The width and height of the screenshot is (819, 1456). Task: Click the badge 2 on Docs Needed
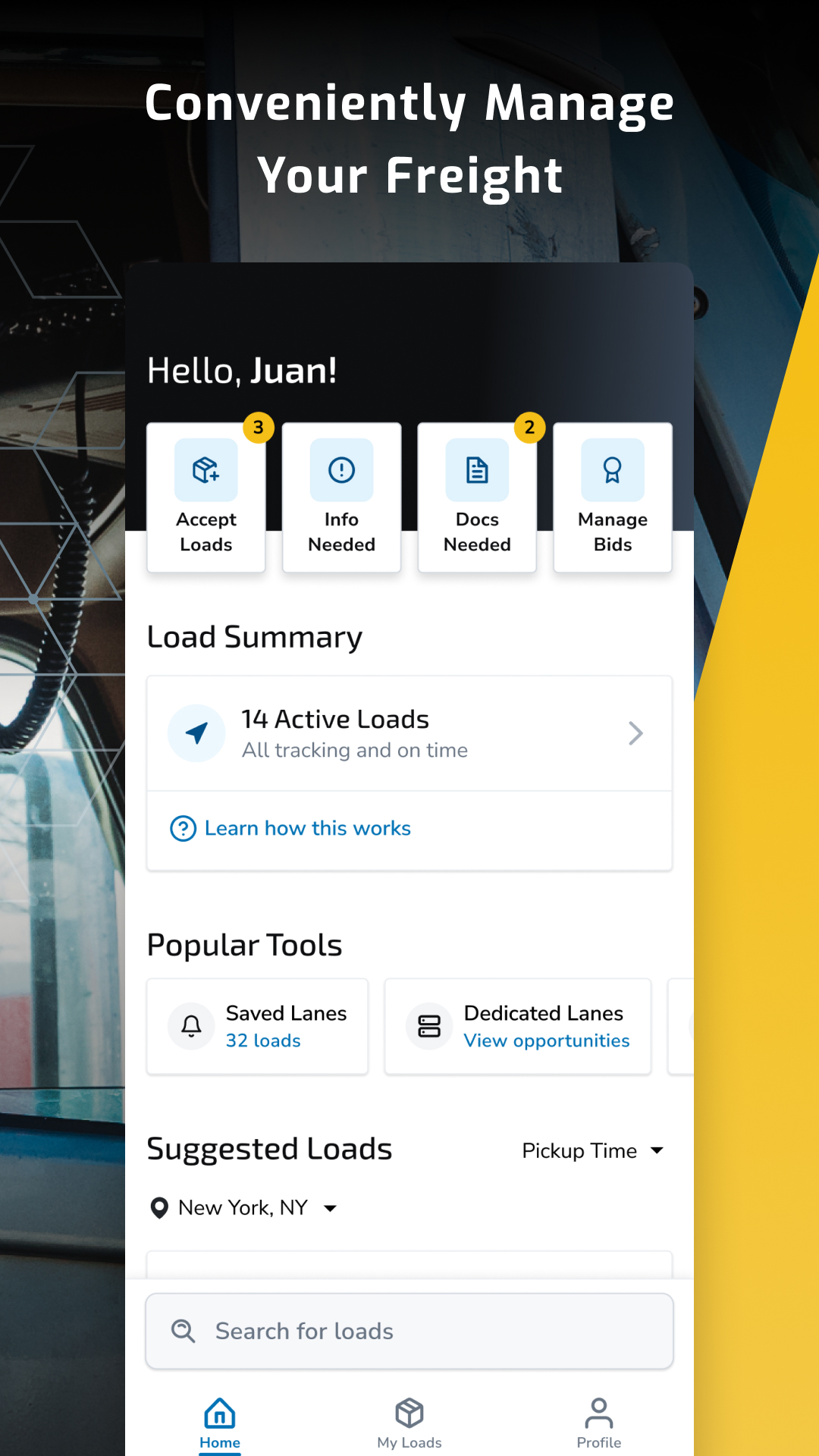click(x=530, y=428)
